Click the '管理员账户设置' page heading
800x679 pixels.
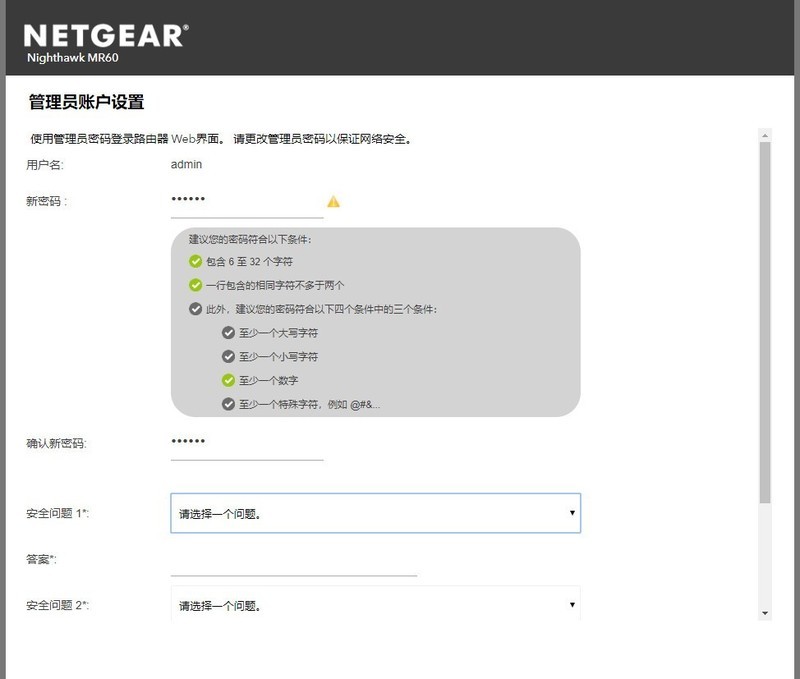(x=86, y=102)
